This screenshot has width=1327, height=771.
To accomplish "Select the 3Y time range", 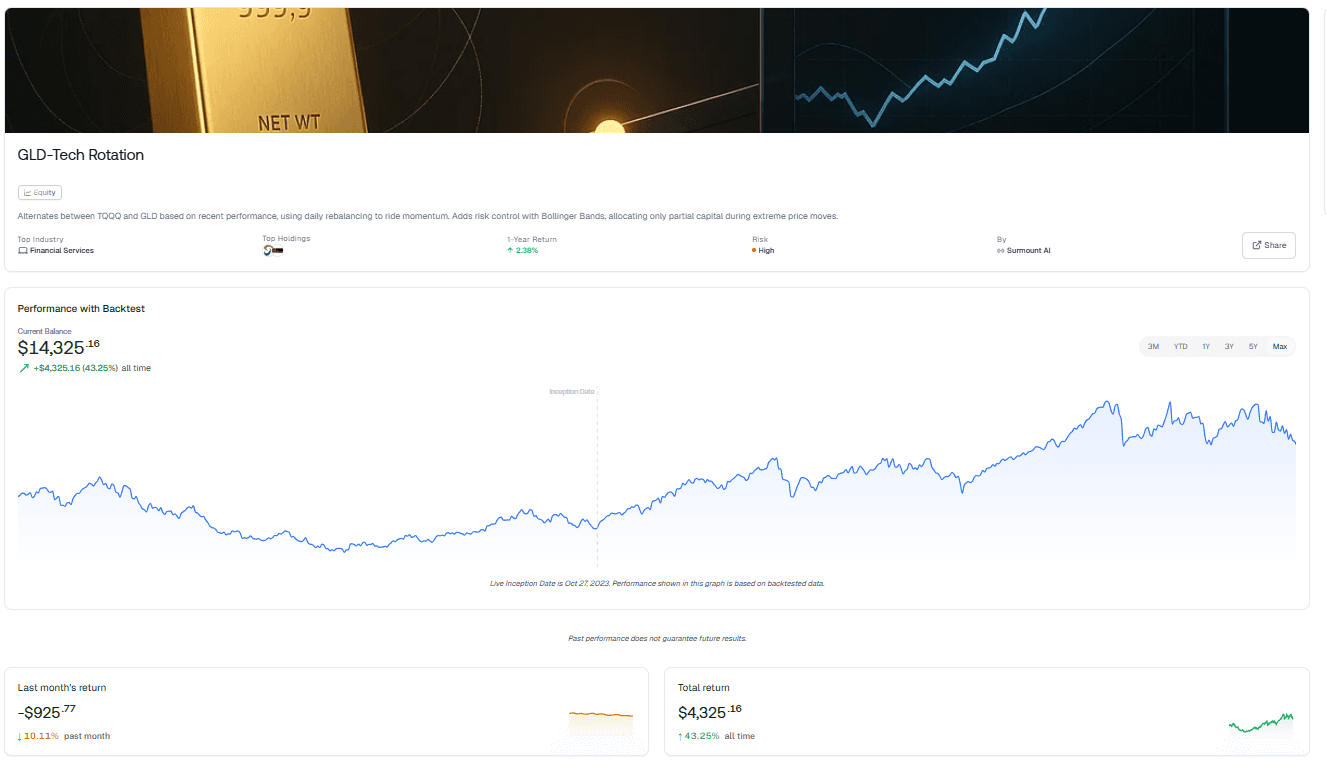I will (1229, 346).
